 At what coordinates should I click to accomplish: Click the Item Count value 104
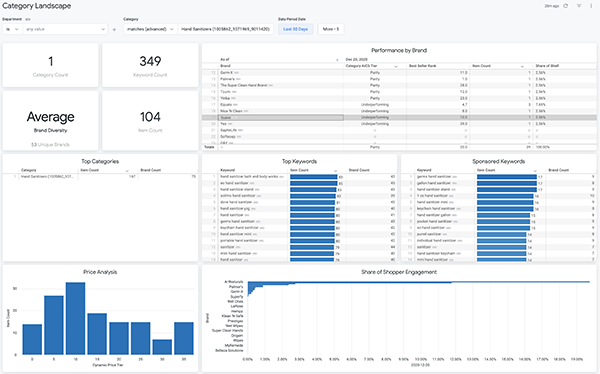150,117
